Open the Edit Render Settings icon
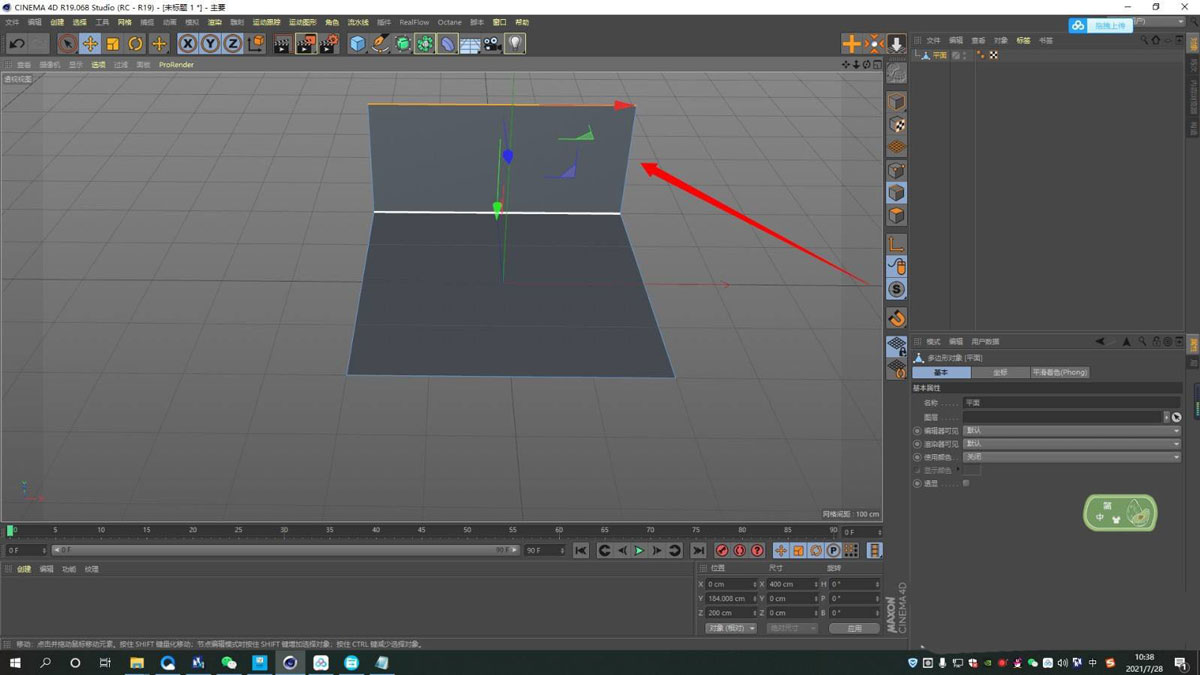1200x675 pixels. [330, 43]
